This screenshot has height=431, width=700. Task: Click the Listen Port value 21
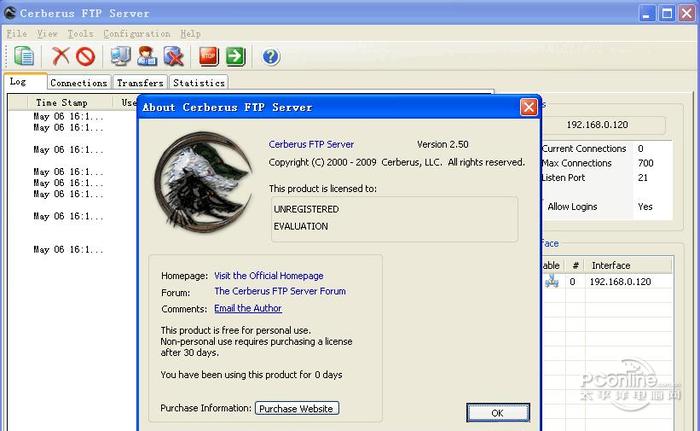pos(643,178)
